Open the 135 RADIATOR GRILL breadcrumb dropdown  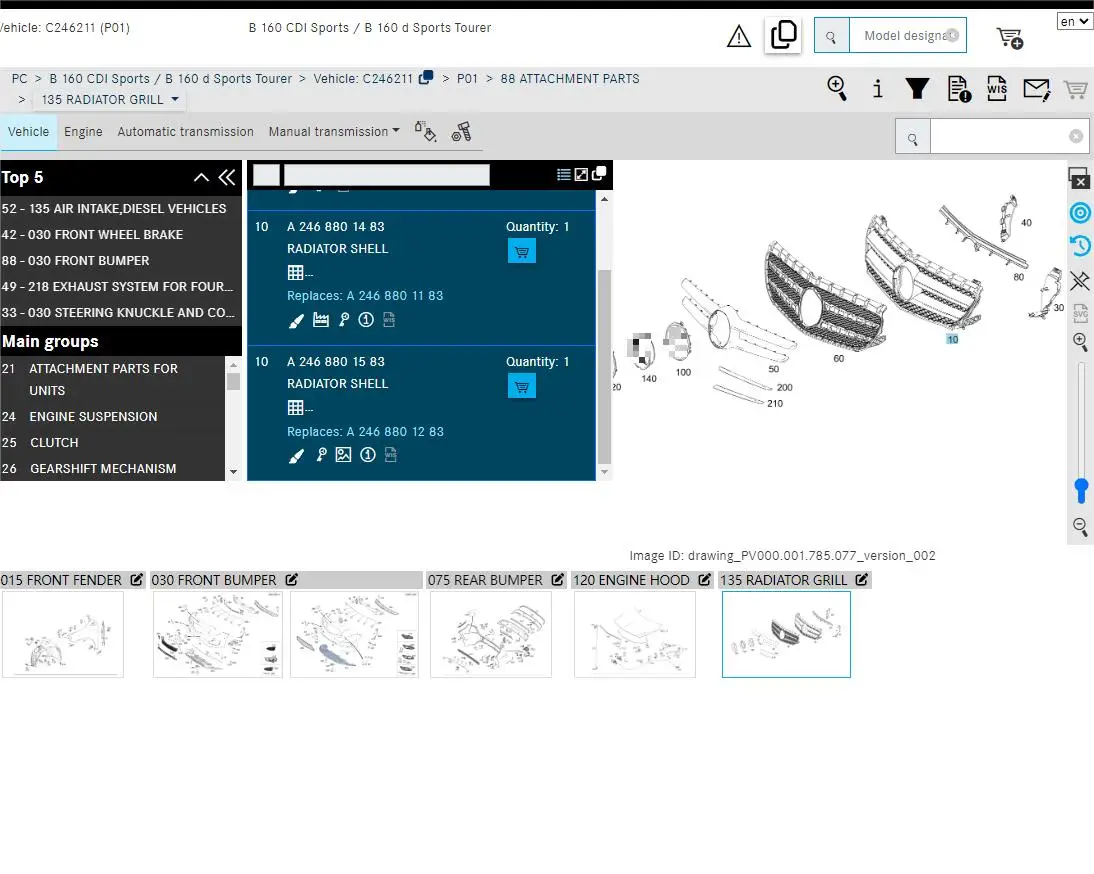pos(110,100)
